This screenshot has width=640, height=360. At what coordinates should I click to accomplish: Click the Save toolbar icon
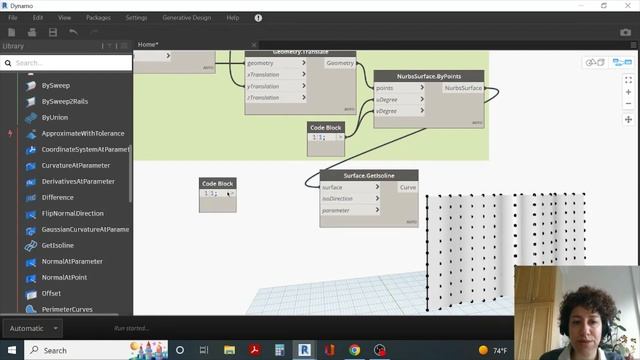click(x=53, y=32)
